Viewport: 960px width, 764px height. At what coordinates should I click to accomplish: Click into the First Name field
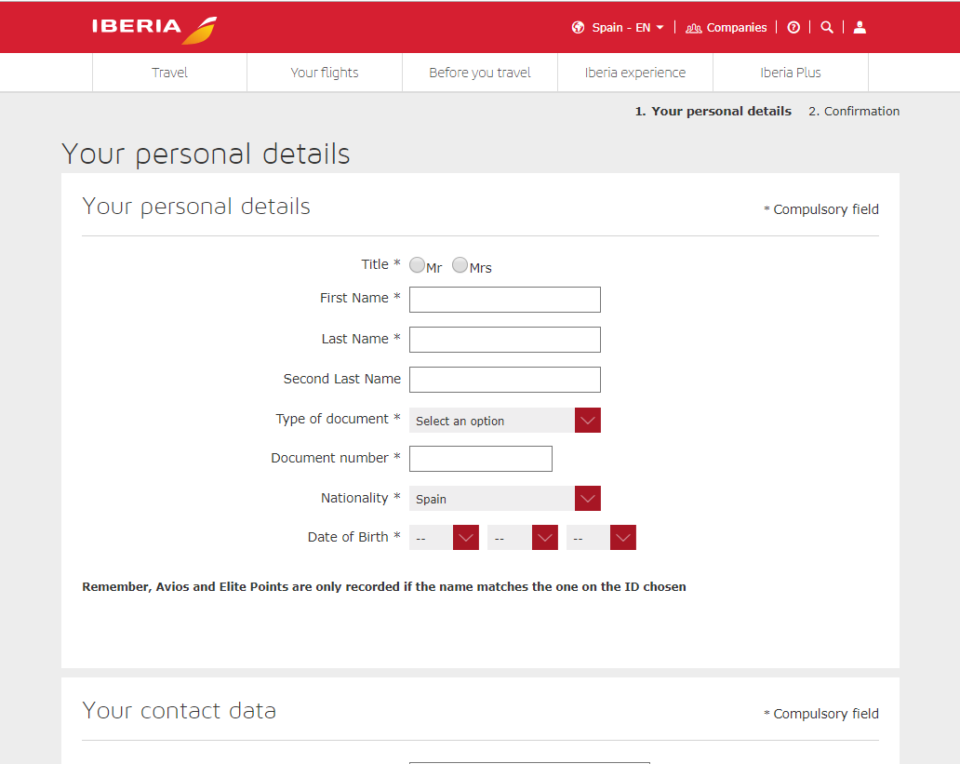point(505,300)
